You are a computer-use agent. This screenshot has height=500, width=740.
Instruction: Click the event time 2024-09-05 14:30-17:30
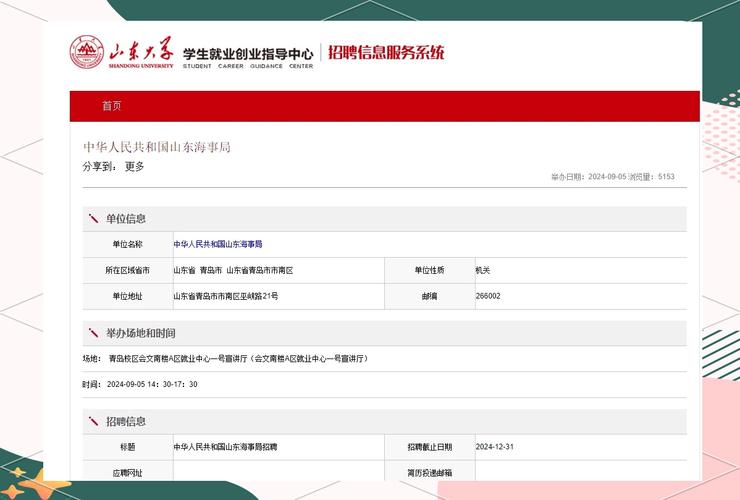[152, 384]
